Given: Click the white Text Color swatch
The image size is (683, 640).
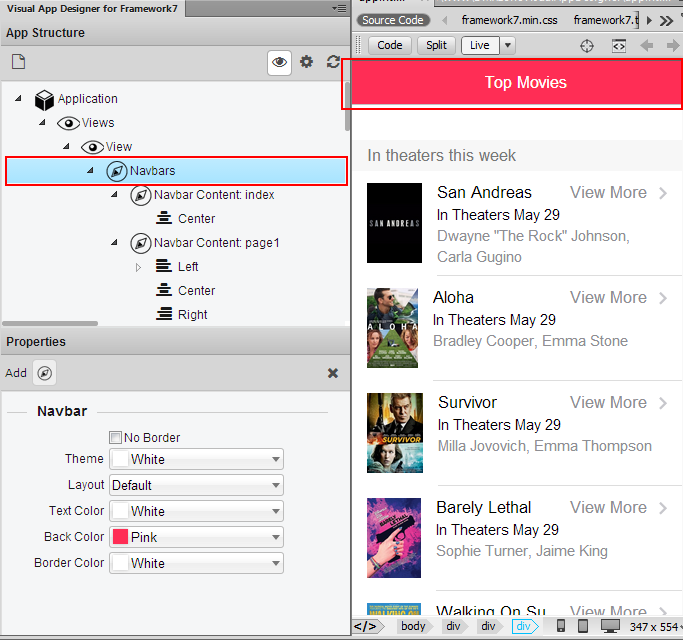Looking at the screenshot, I should (x=120, y=511).
